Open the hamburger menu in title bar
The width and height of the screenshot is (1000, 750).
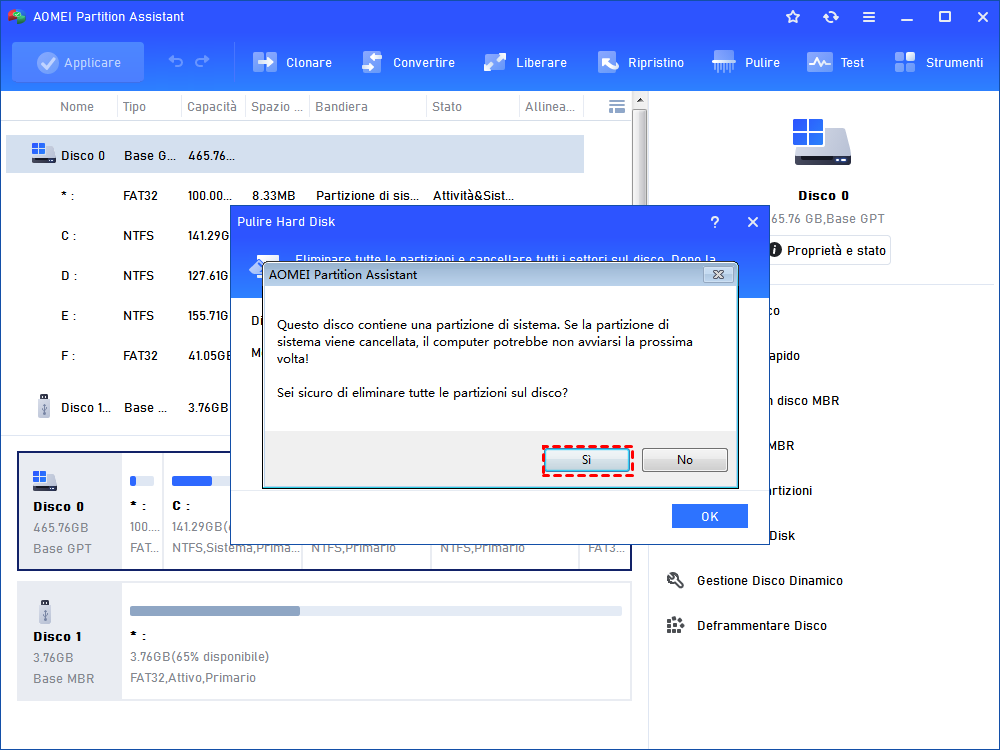[x=869, y=17]
